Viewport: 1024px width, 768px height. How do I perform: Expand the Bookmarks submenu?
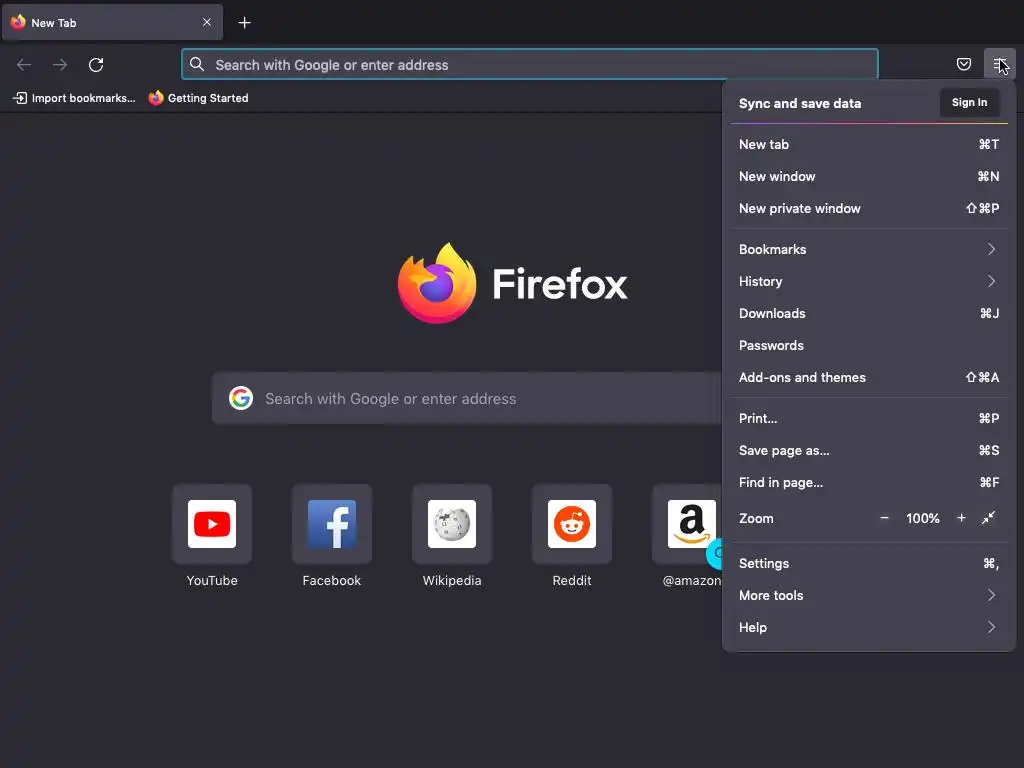pyautogui.click(x=869, y=249)
